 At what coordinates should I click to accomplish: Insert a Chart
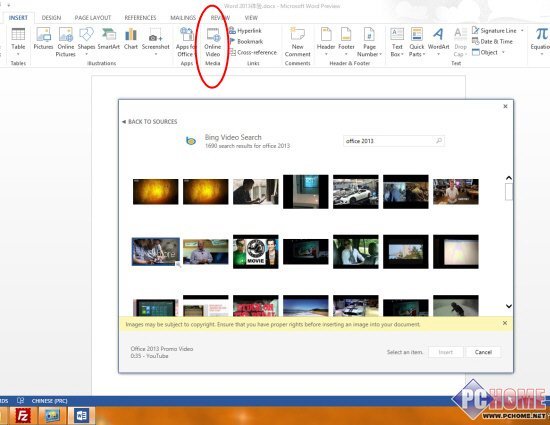click(130, 39)
